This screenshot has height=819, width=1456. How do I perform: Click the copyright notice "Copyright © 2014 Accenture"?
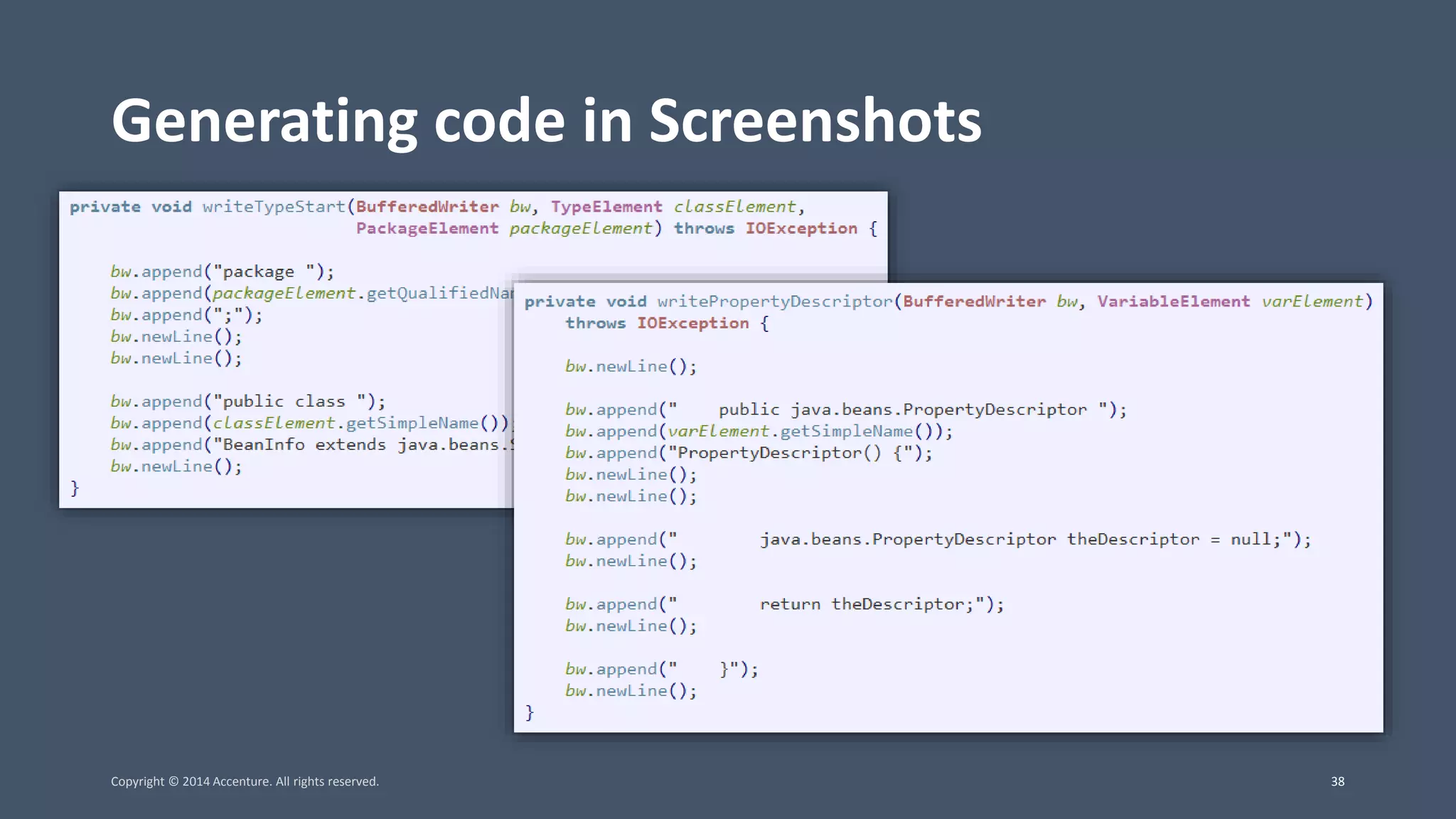191,781
